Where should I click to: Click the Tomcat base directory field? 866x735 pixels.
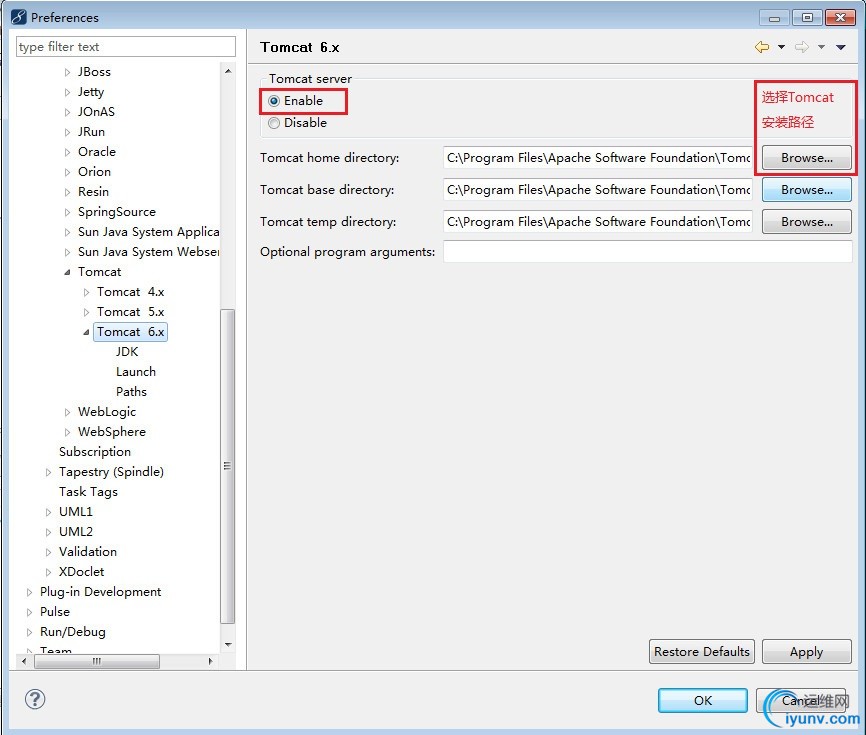[598, 190]
